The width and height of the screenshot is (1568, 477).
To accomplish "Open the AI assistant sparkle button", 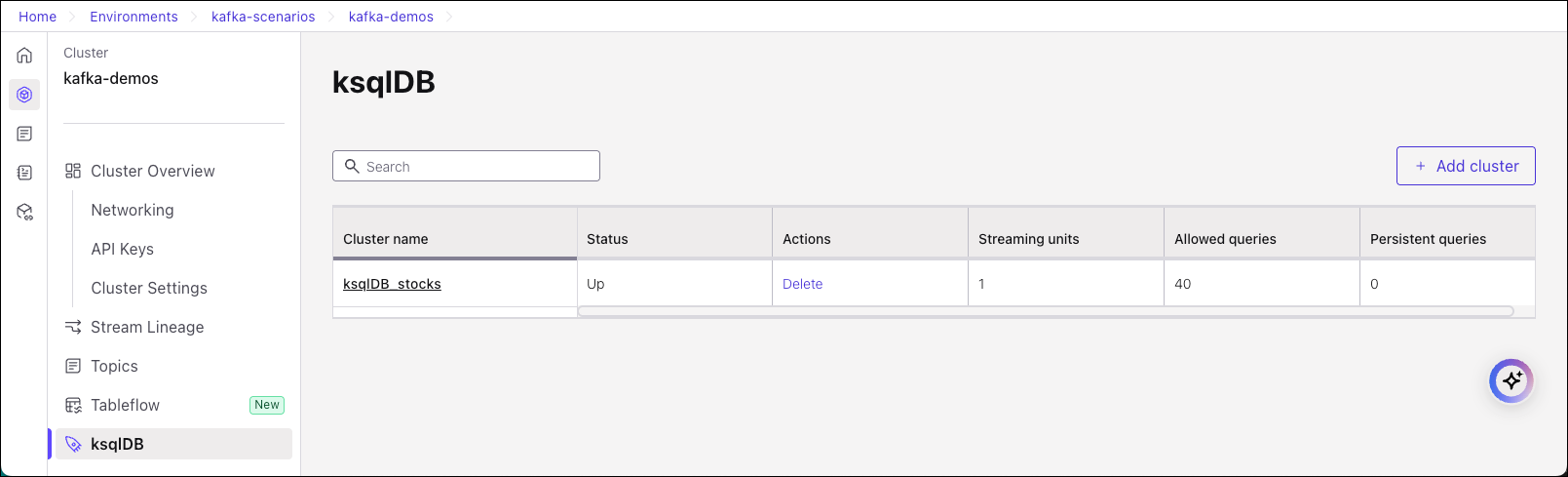I will tap(1511, 380).
